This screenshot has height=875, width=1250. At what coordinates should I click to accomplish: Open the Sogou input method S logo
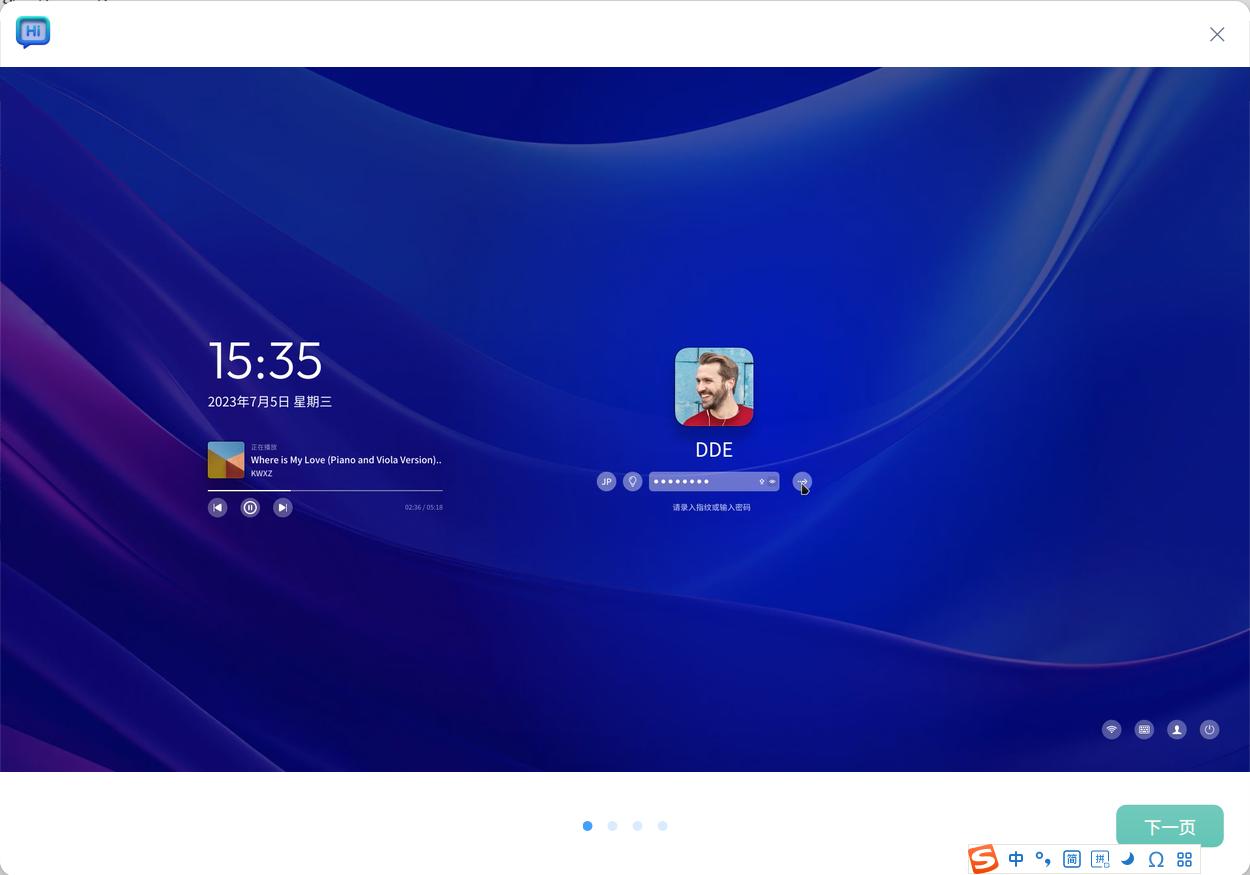[983, 859]
